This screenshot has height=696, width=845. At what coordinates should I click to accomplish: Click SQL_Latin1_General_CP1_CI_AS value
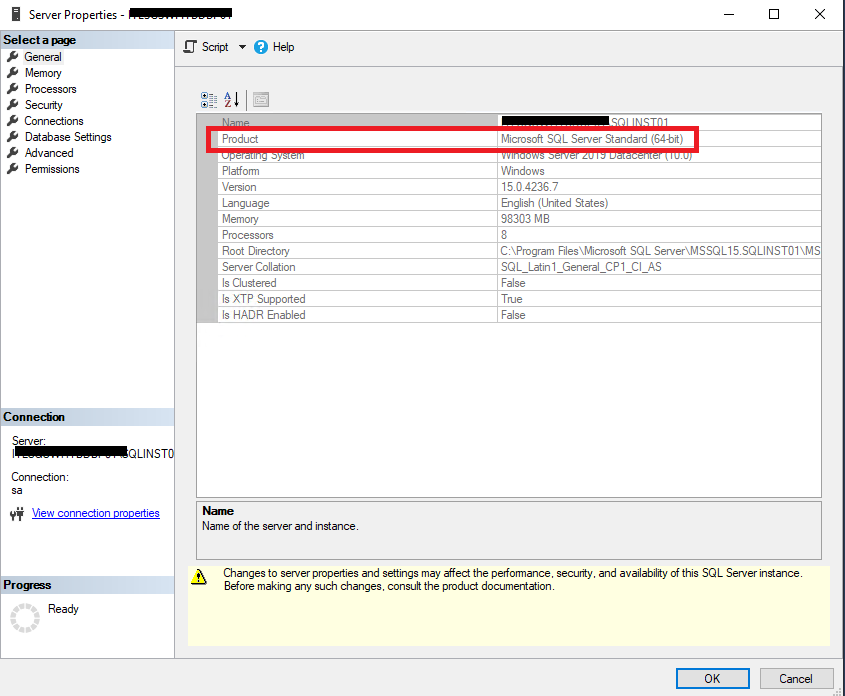581,267
